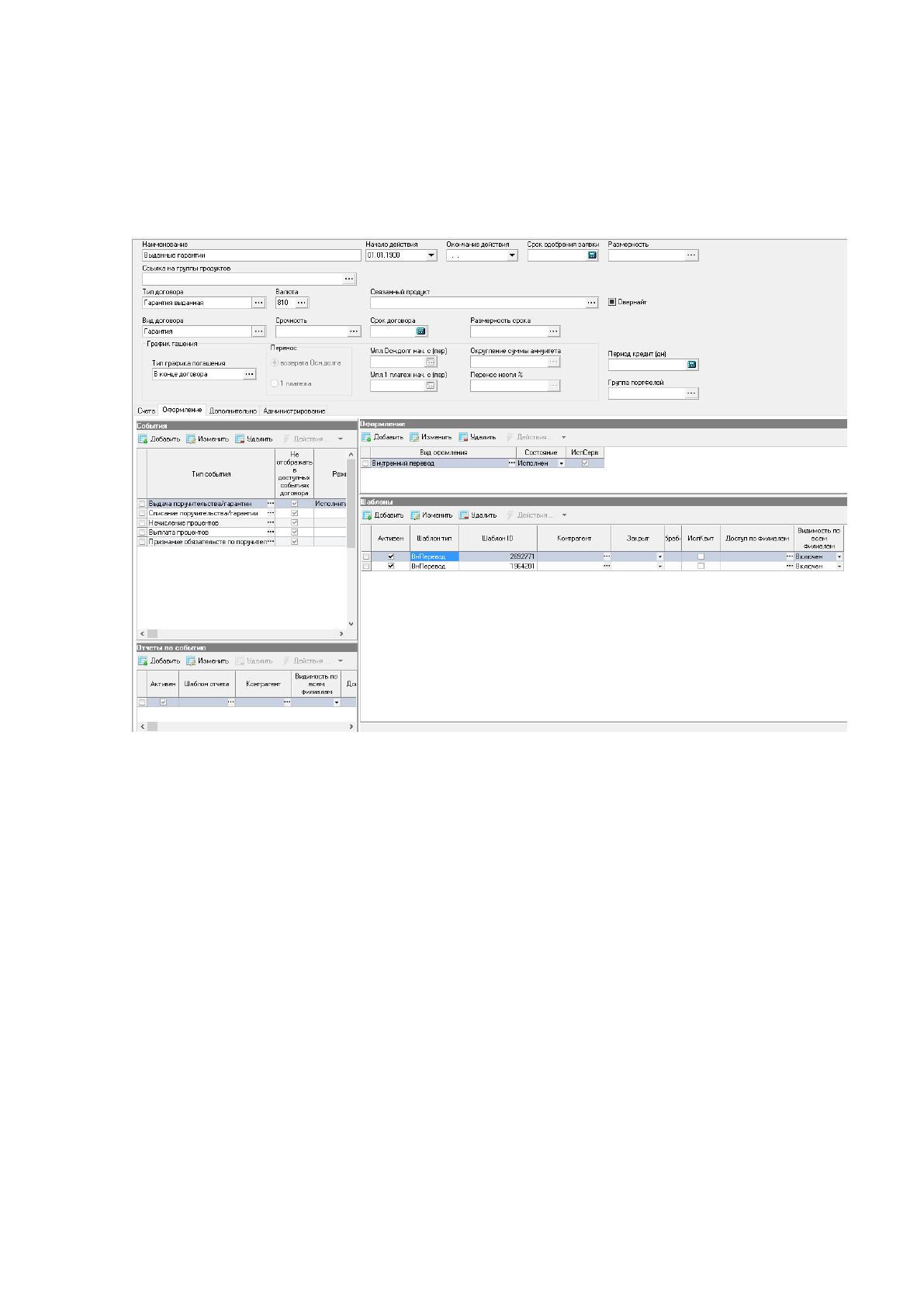Click Добавить icon in Шаблоны toolbar
The width and height of the screenshot is (924, 1307).
367,515
